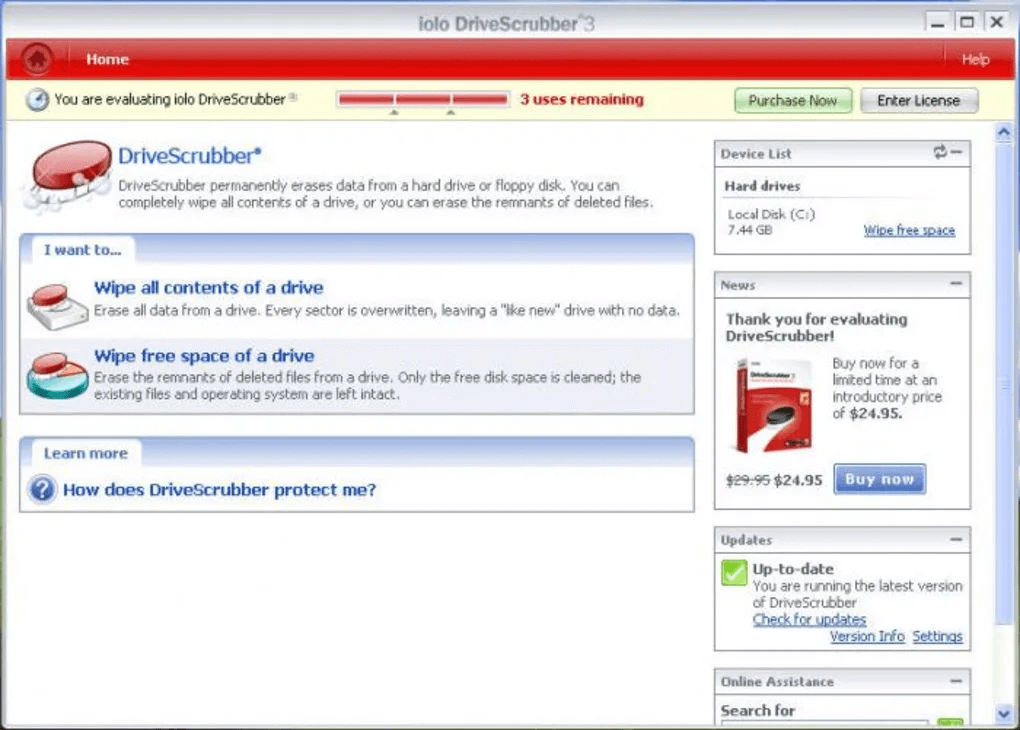Image resolution: width=1020 pixels, height=730 pixels.
Task: Open the Wipe free space link for Local Disk
Action: tap(909, 230)
